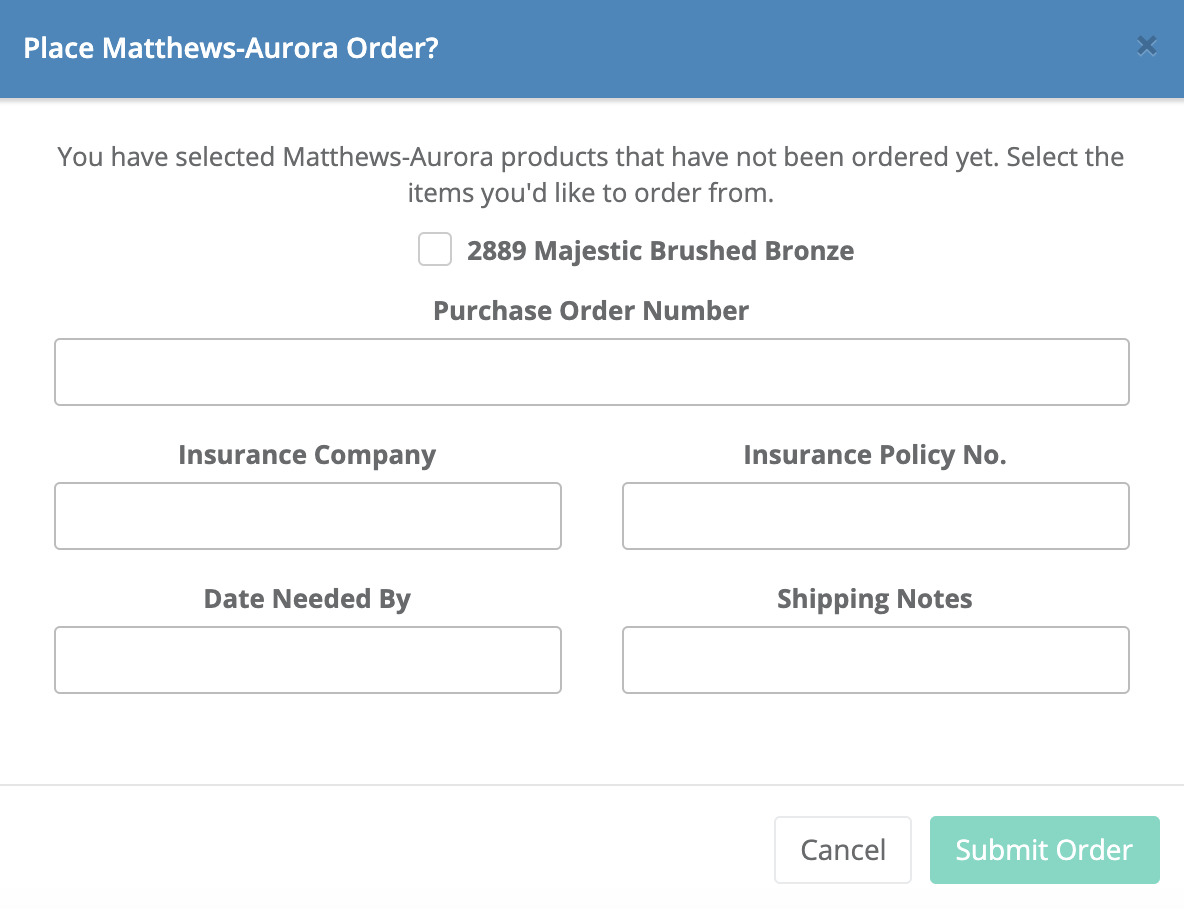The width and height of the screenshot is (1184, 908).
Task: Click the Shipping Notes input box
Action: click(875, 660)
